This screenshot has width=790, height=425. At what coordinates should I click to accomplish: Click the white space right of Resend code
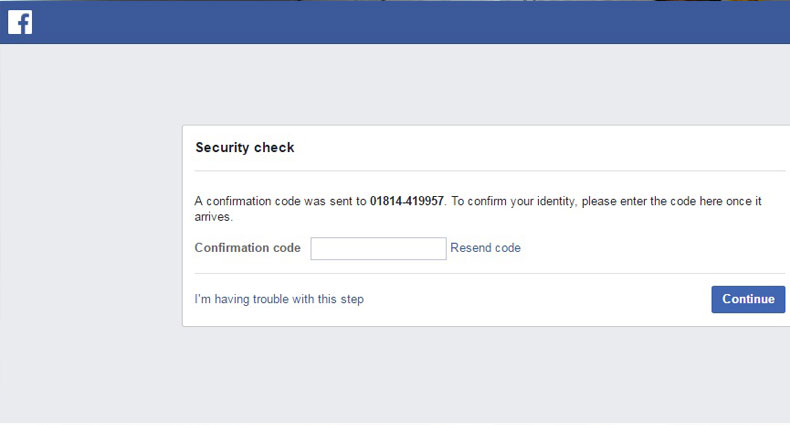650,248
